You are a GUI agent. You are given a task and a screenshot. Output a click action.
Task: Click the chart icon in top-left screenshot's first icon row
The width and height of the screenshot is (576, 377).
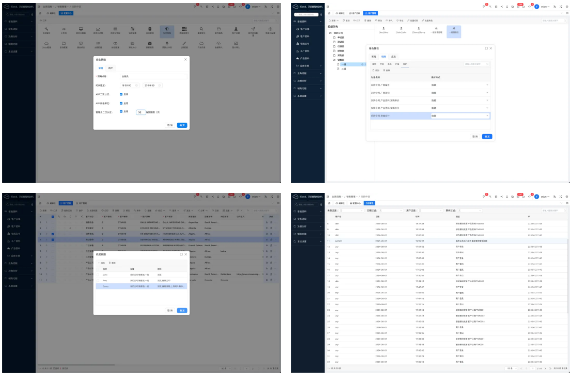[x=98, y=29]
